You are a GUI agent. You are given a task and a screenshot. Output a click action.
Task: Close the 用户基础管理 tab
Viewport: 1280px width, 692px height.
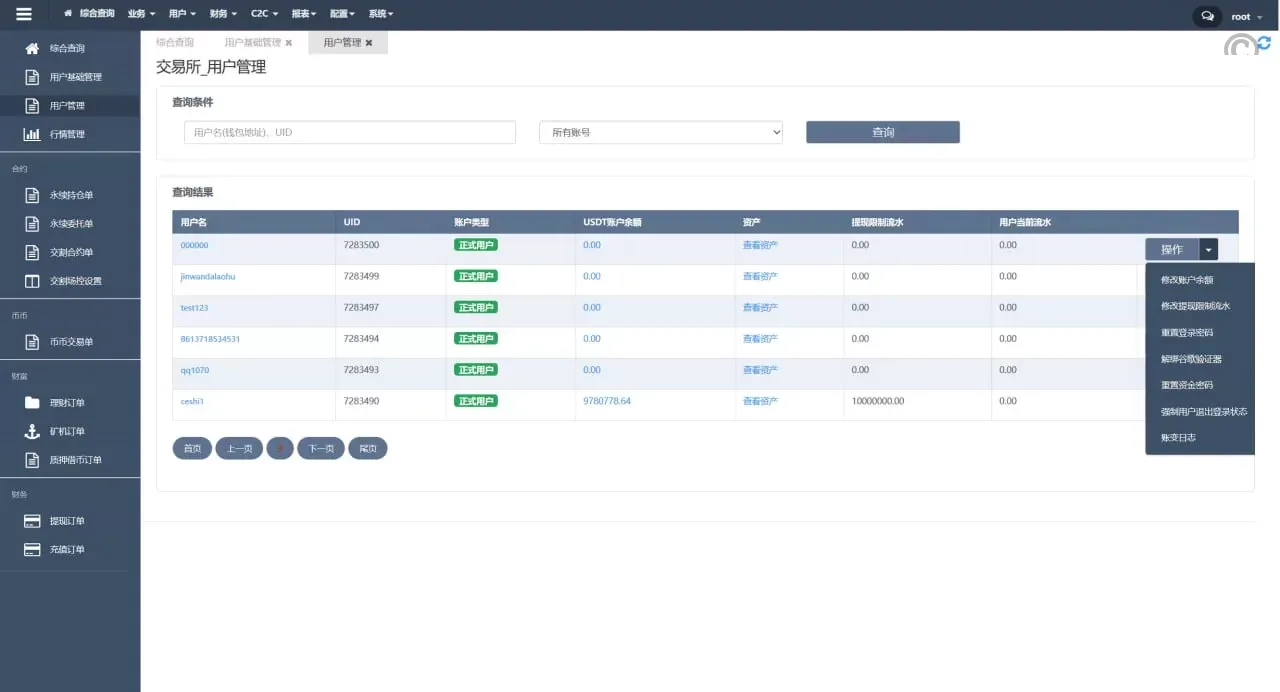click(x=289, y=43)
